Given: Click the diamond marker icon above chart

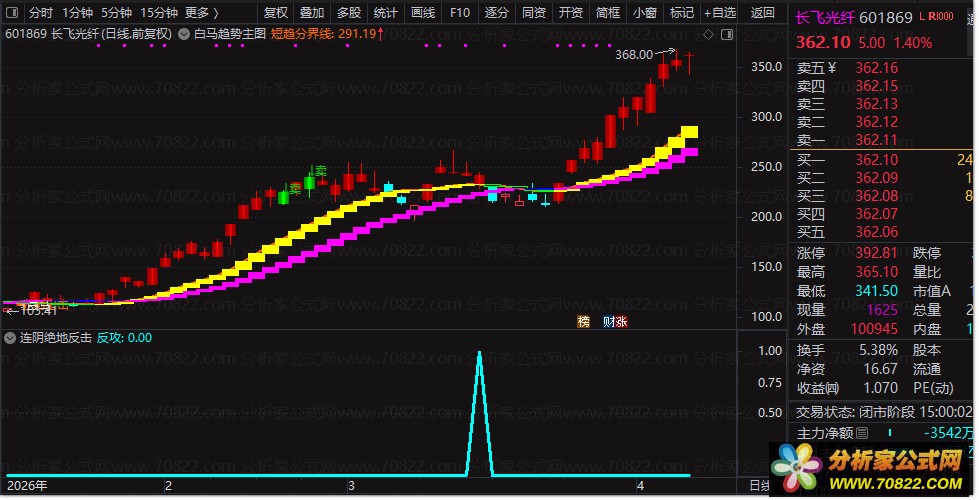Looking at the screenshot, I should (708, 34).
